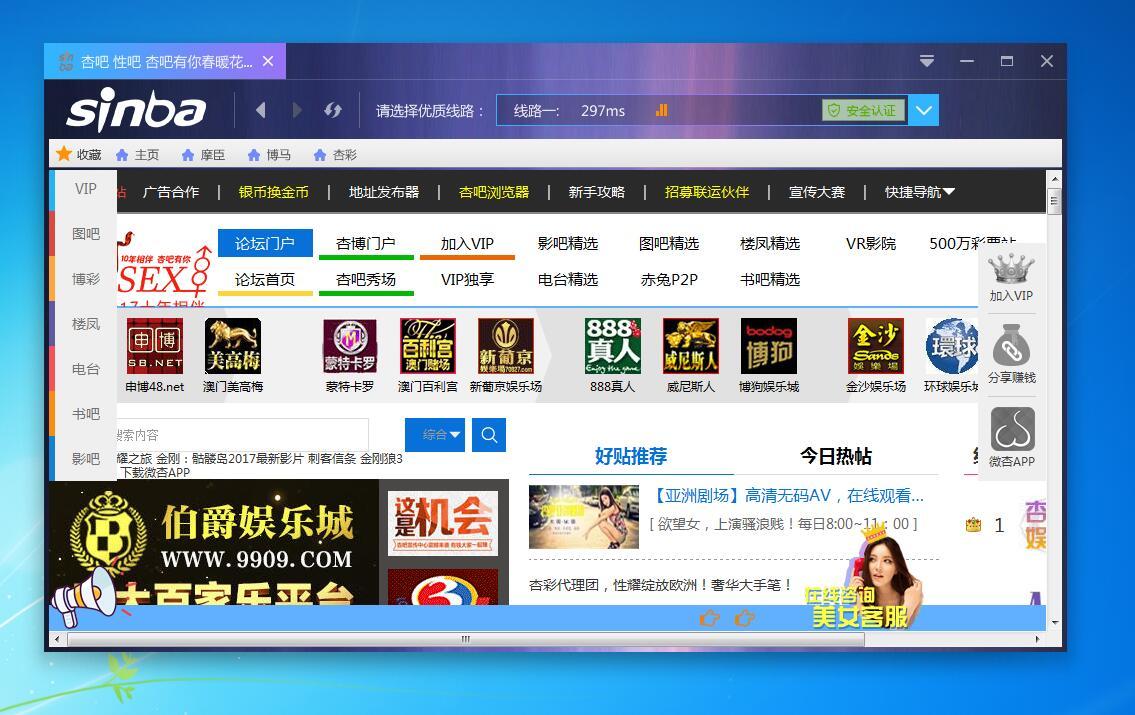Select 图吧 in the left sidebar
This screenshot has width=1135, height=715.
(x=85, y=234)
